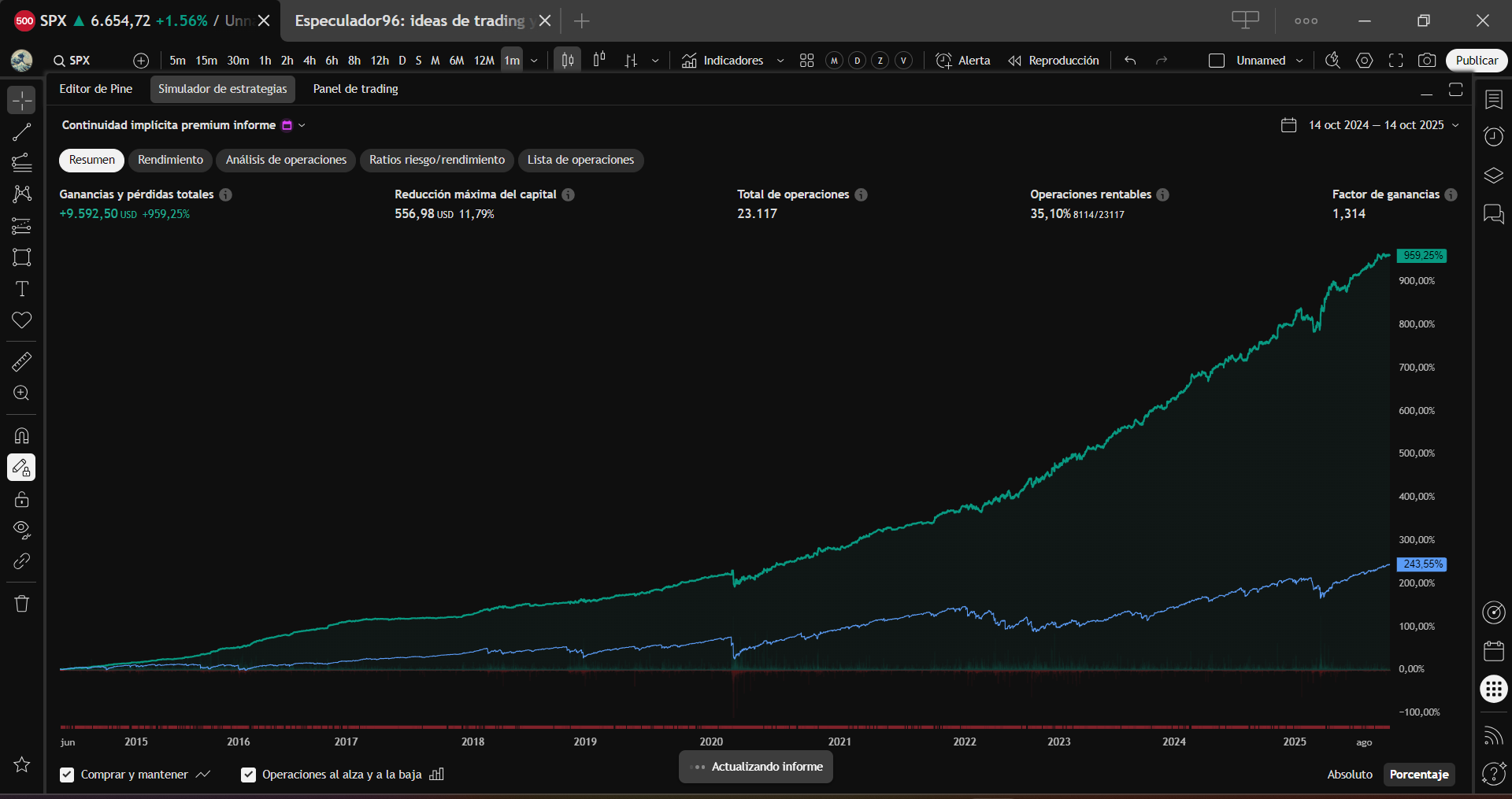
Task: Open the Indicadores menu
Action: [x=723, y=61]
